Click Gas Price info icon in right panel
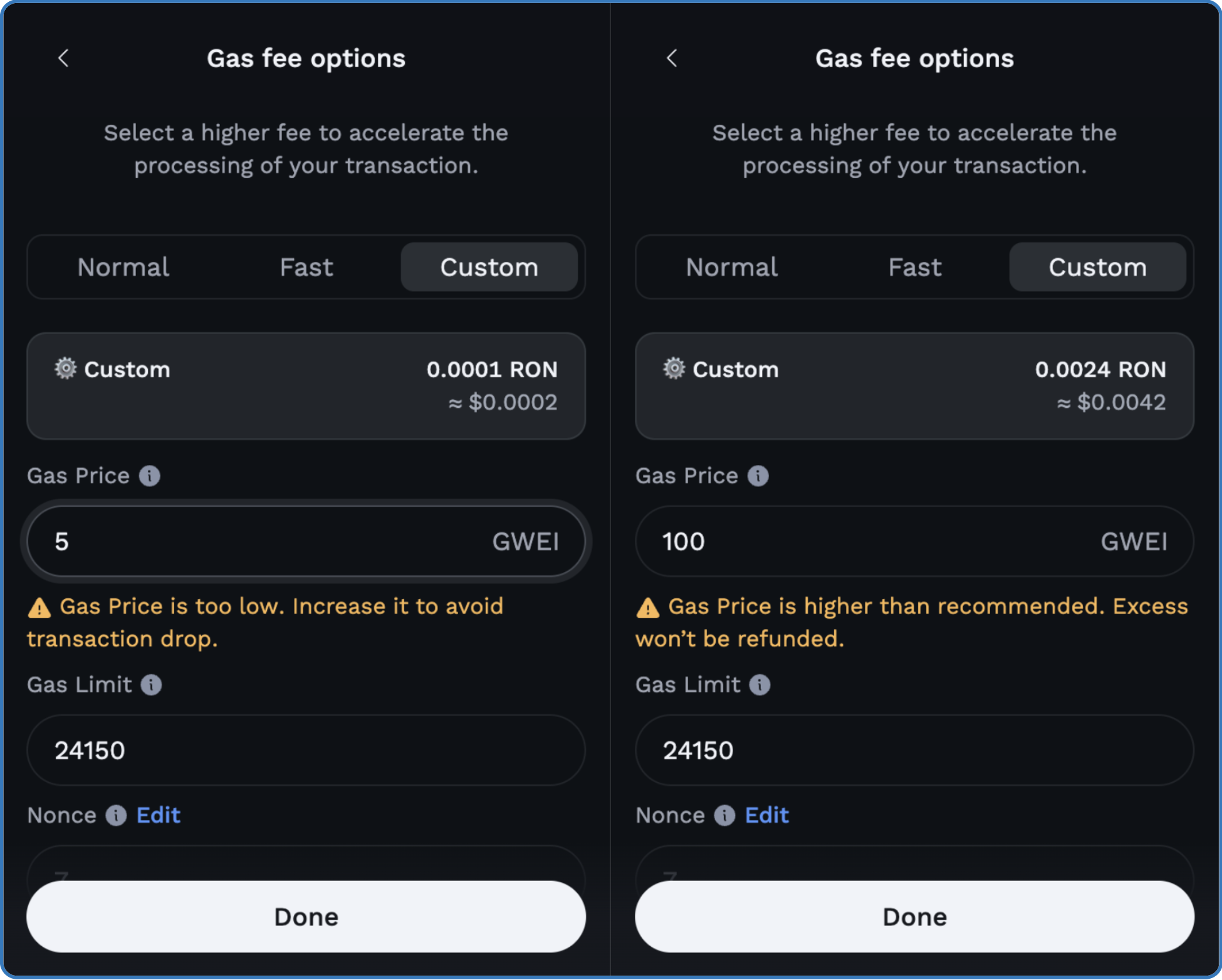 pyautogui.click(x=758, y=476)
